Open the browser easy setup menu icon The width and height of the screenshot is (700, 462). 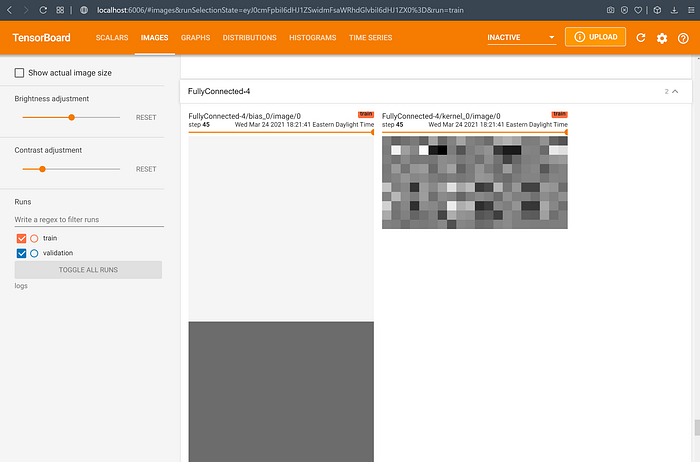click(691, 10)
